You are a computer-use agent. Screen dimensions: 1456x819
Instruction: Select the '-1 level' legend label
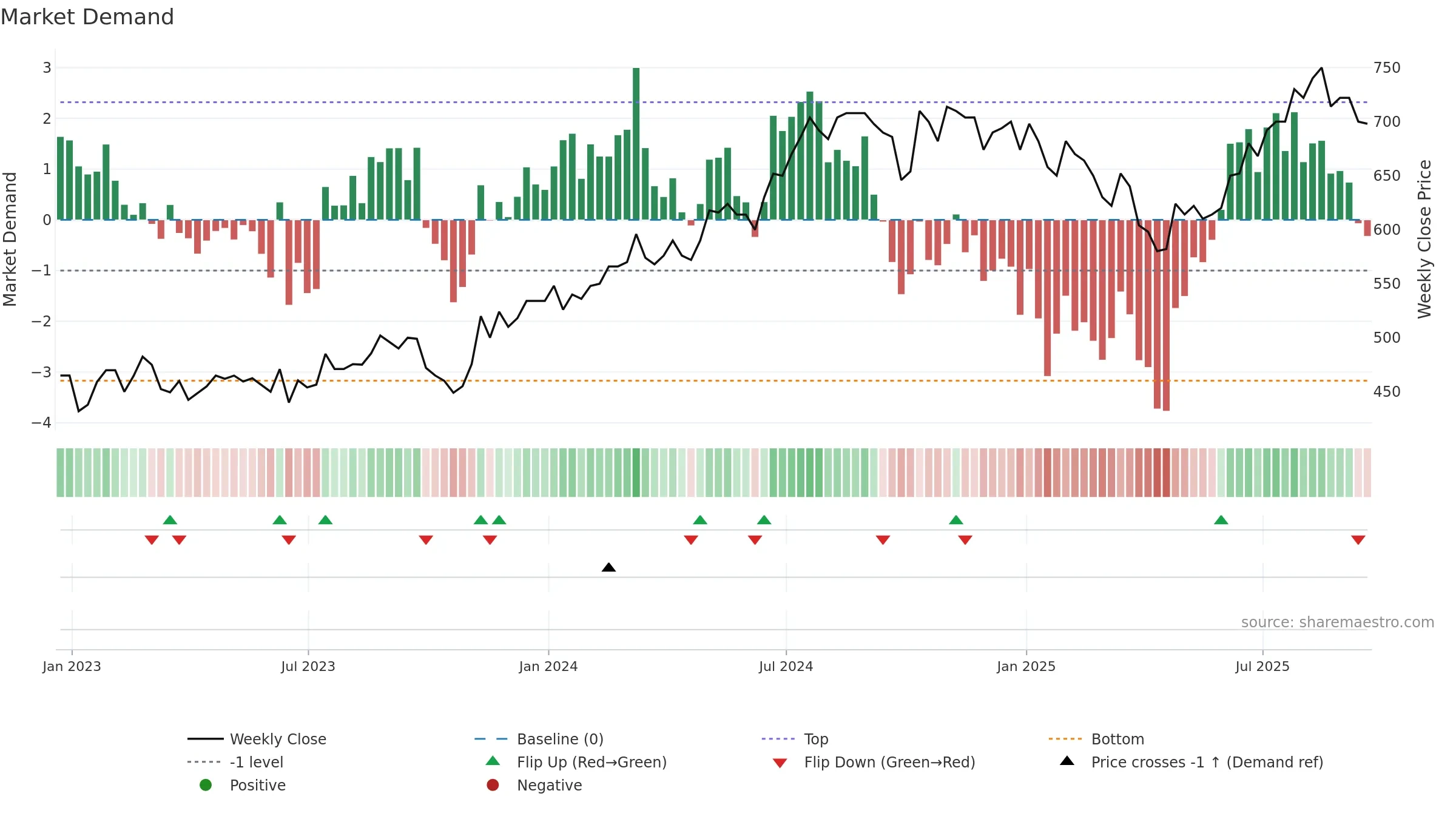[x=257, y=762]
